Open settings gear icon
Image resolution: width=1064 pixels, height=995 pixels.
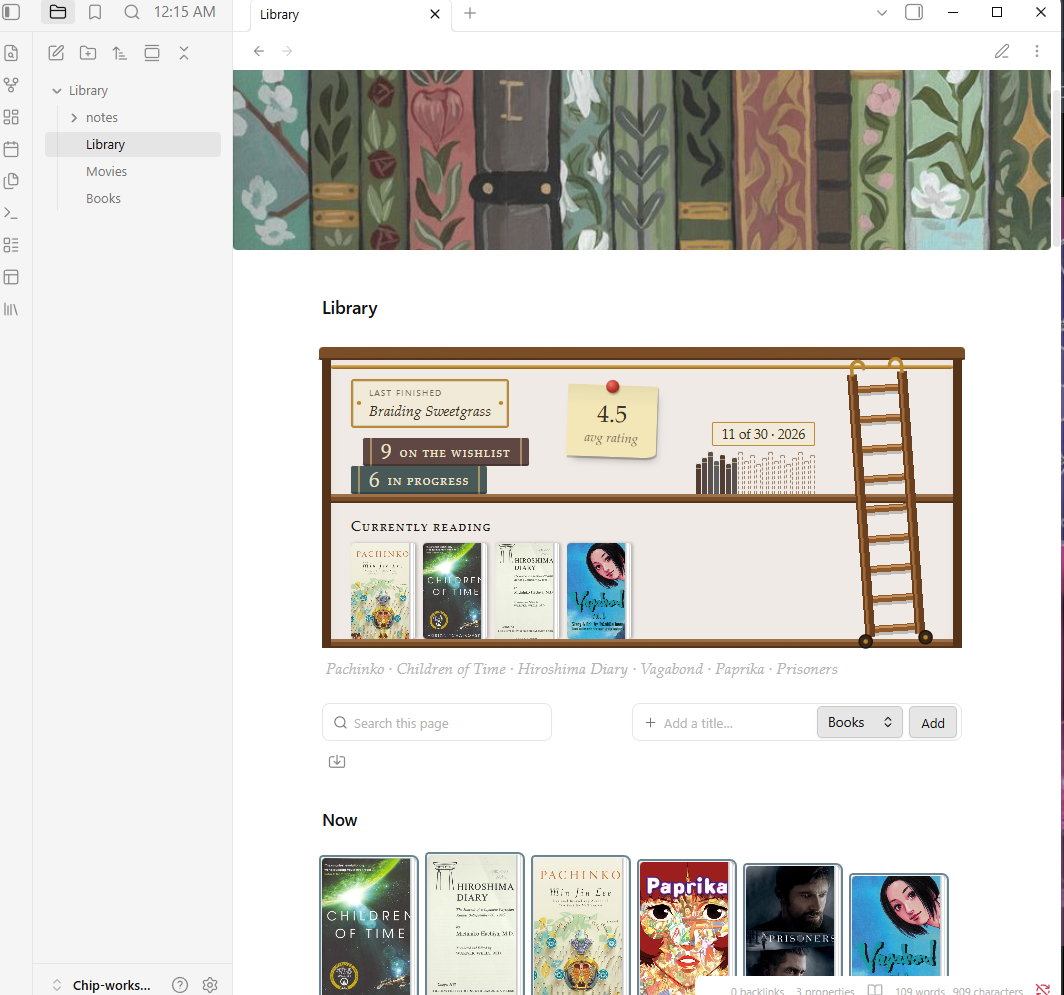[210, 985]
